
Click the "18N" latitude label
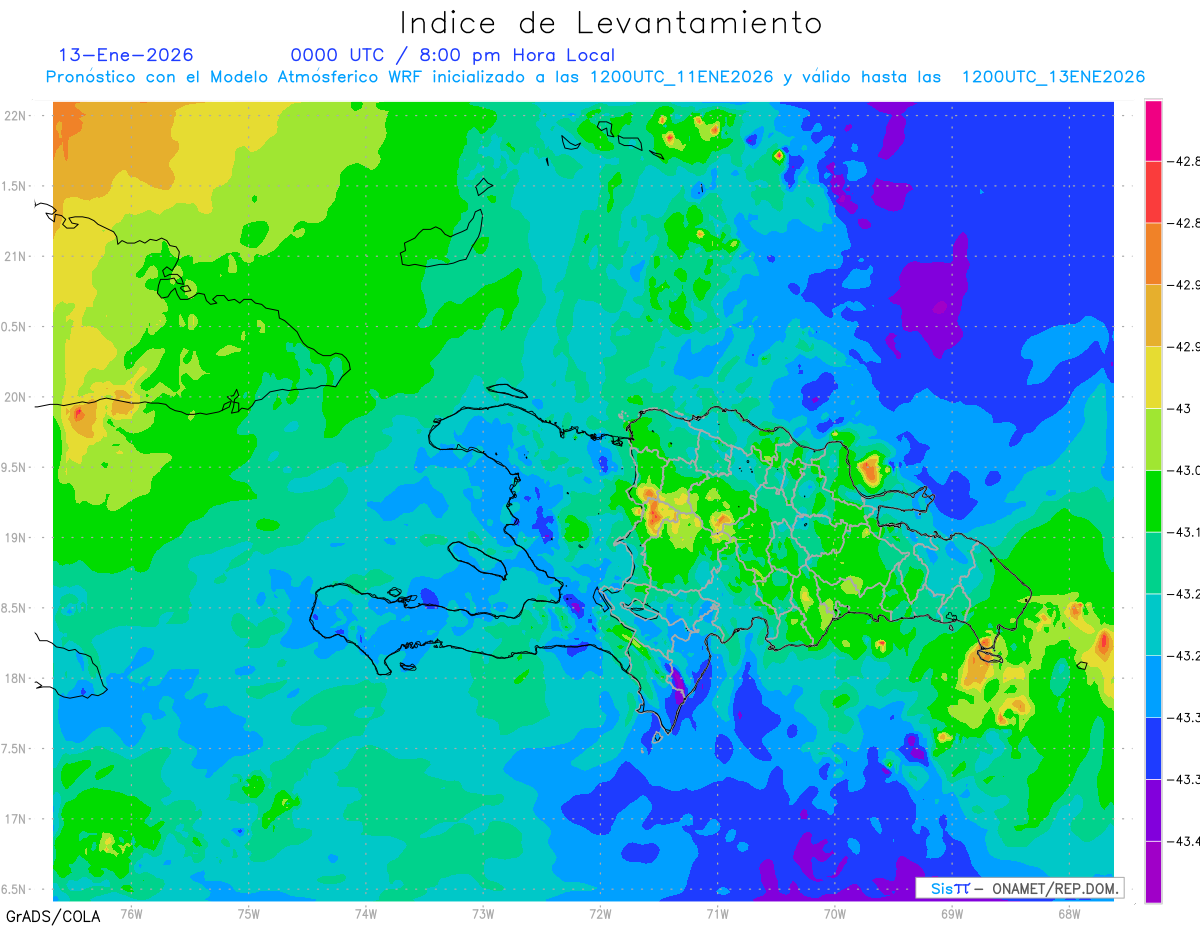point(17,678)
